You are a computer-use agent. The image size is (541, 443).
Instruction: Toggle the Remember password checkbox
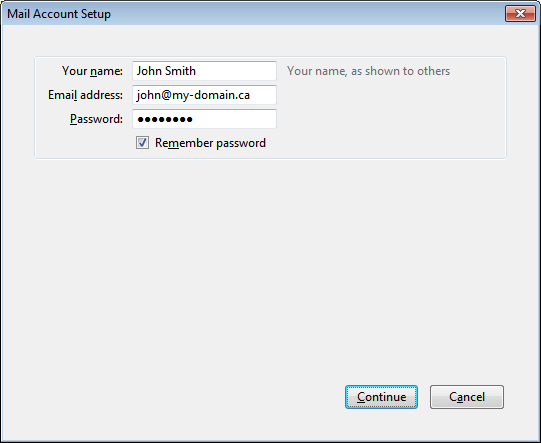[x=142, y=142]
